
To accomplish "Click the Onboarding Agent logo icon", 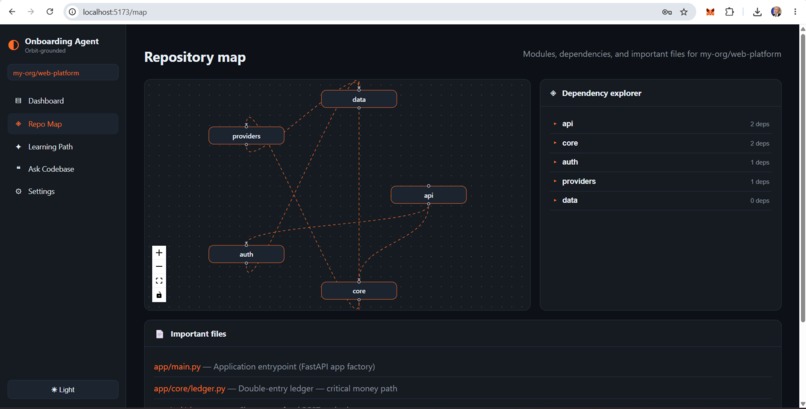I will click(14, 45).
